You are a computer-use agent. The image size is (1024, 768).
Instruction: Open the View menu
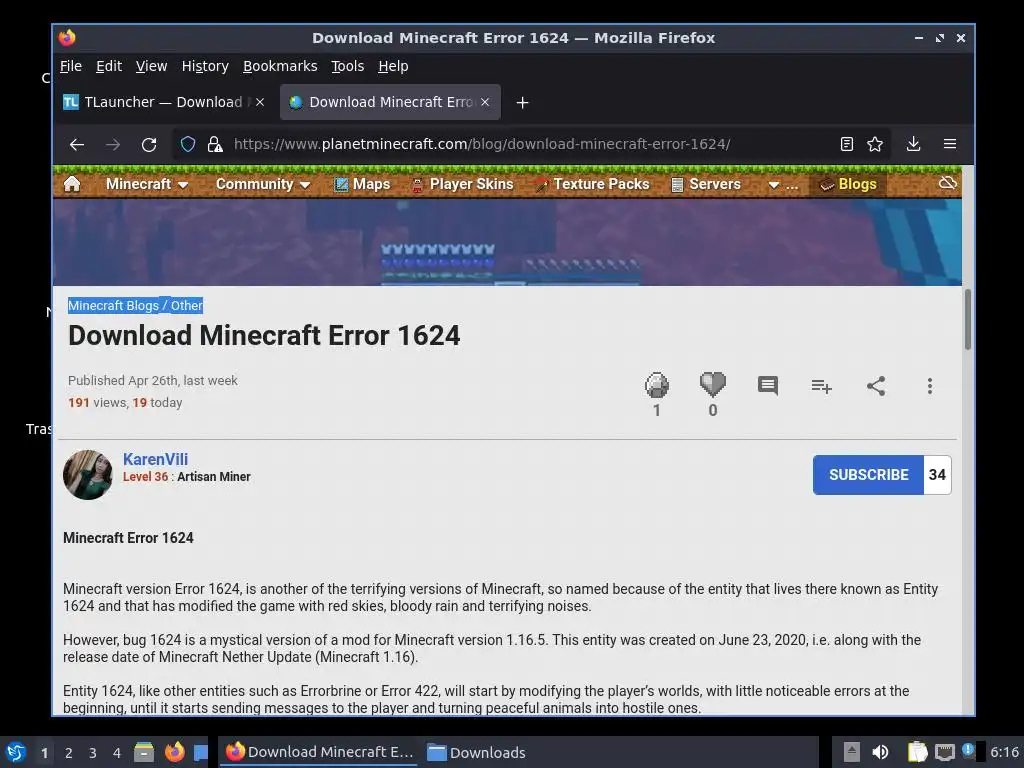click(152, 66)
